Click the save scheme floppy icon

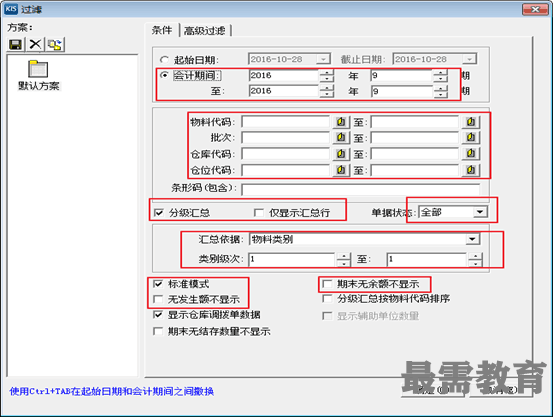(x=16, y=44)
